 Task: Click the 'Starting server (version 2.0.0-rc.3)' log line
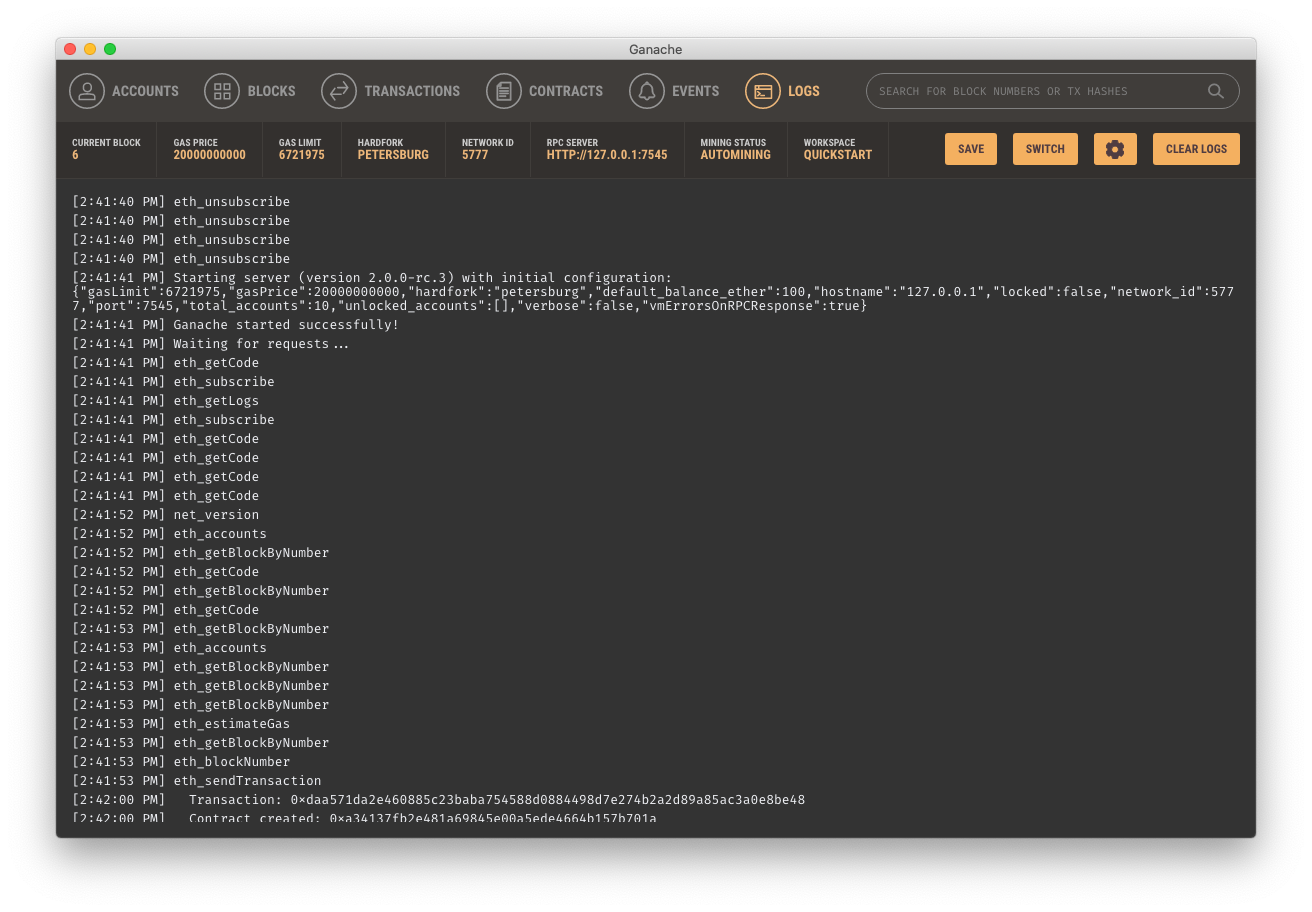click(372, 278)
